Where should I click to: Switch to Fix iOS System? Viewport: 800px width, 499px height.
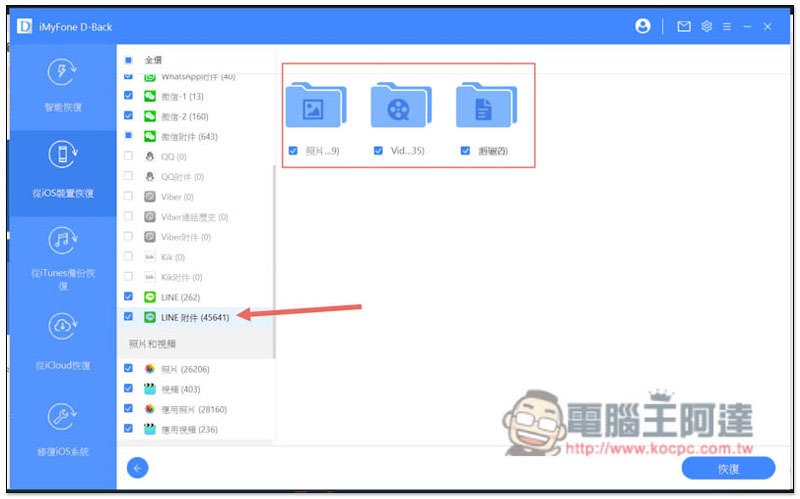tap(63, 430)
